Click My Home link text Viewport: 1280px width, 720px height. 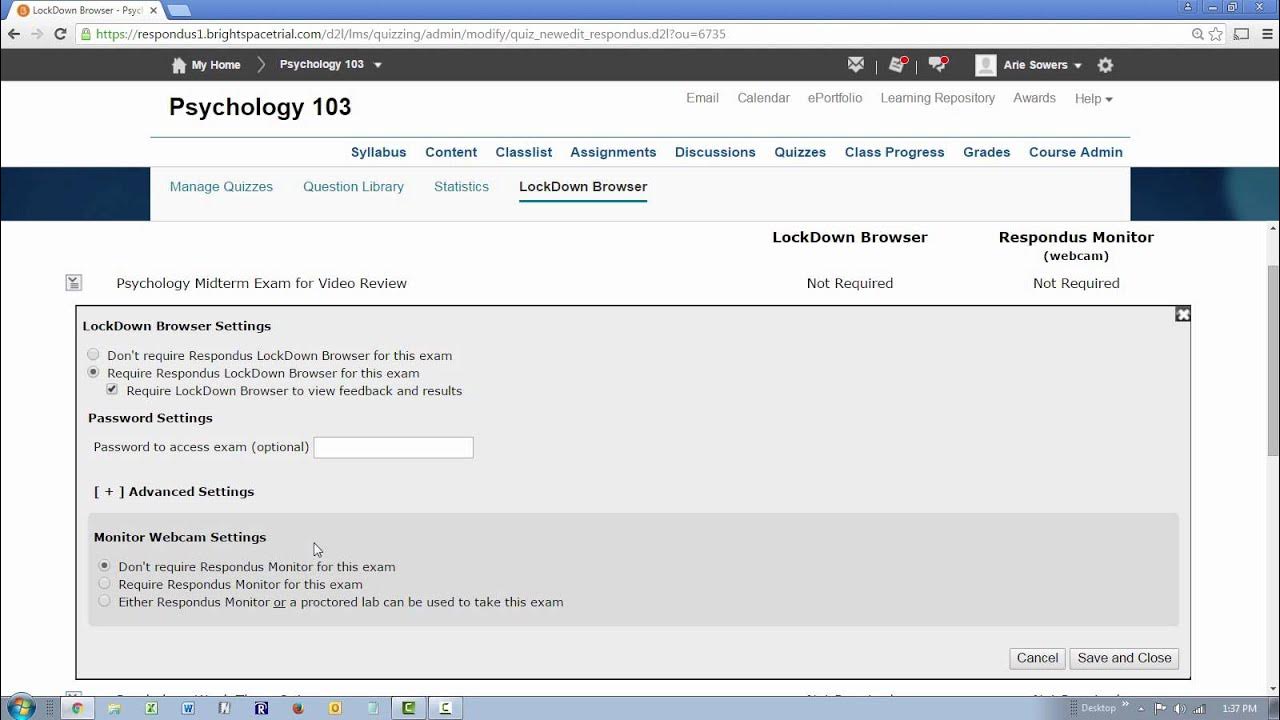(x=216, y=65)
